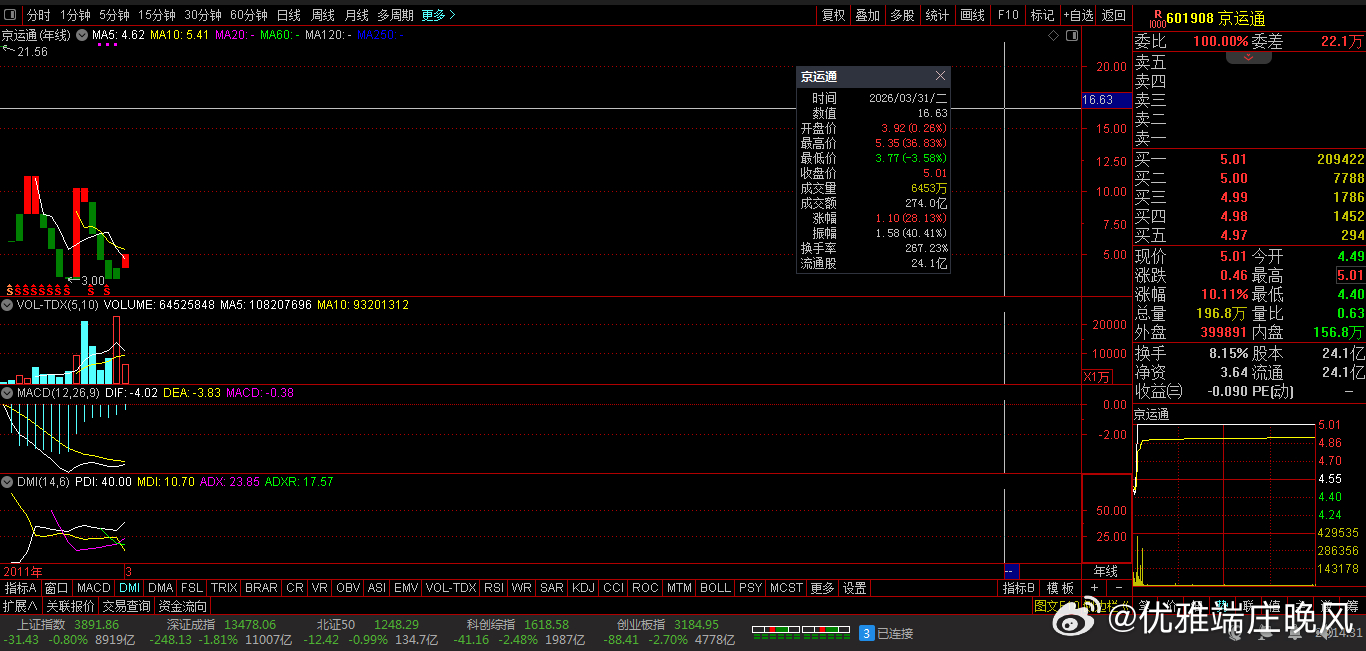Switch indicator to VOL-TDX tab
Screen dimensions: 1366x651
click(451, 588)
